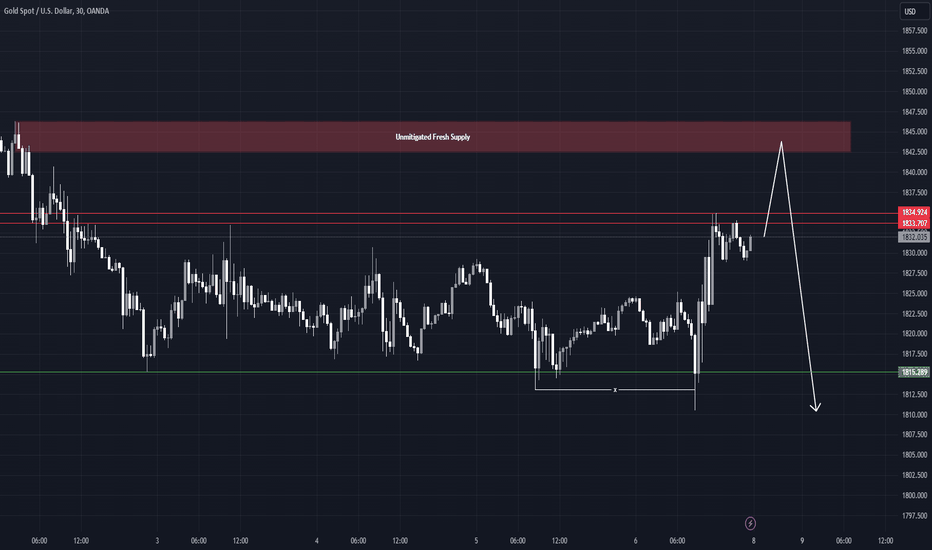Click date 3 on the time axis
The width and height of the screenshot is (932, 550).
tap(157, 541)
